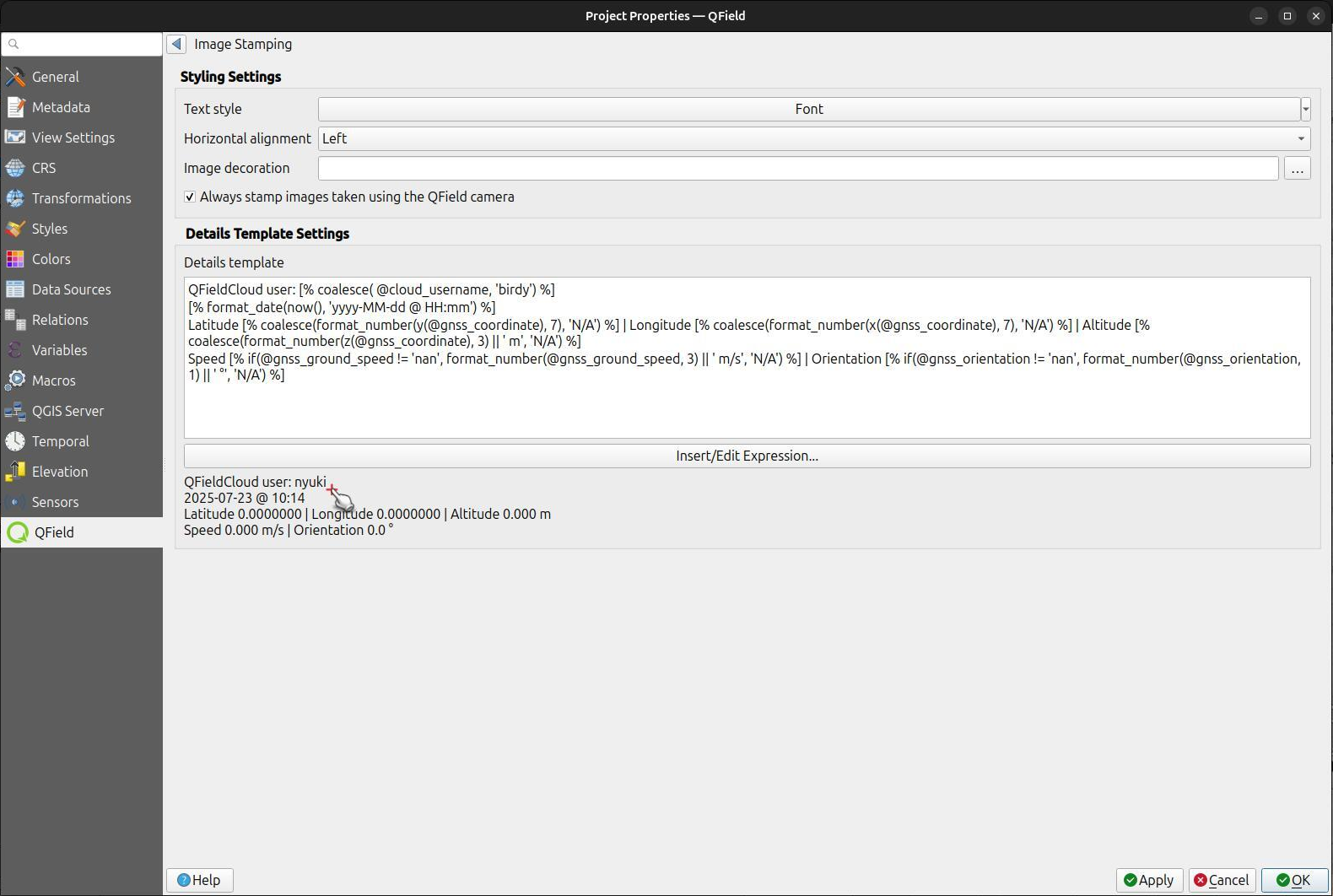Switch to the Temporal page
Image resolution: width=1333 pixels, height=896 pixels.
click(x=82, y=441)
